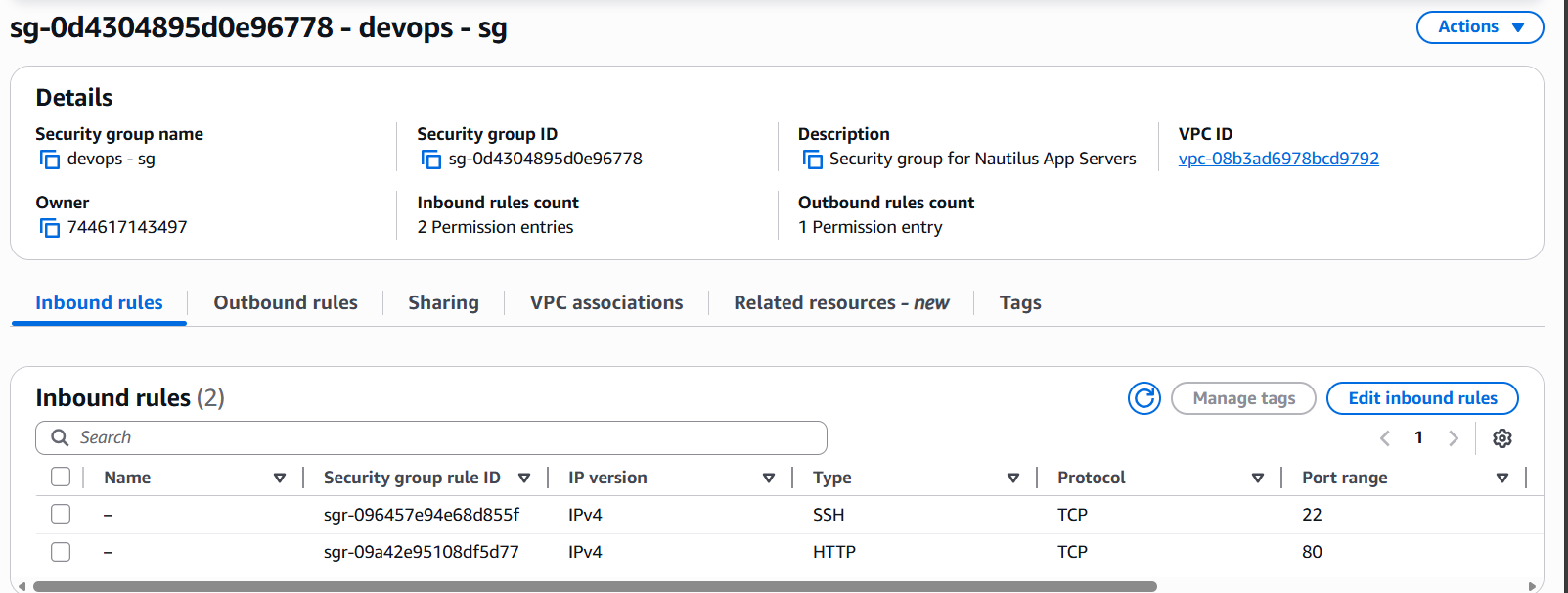Open the VPC associations tab
Image resolution: width=1568 pixels, height=593 pixels.
(606, 303)
